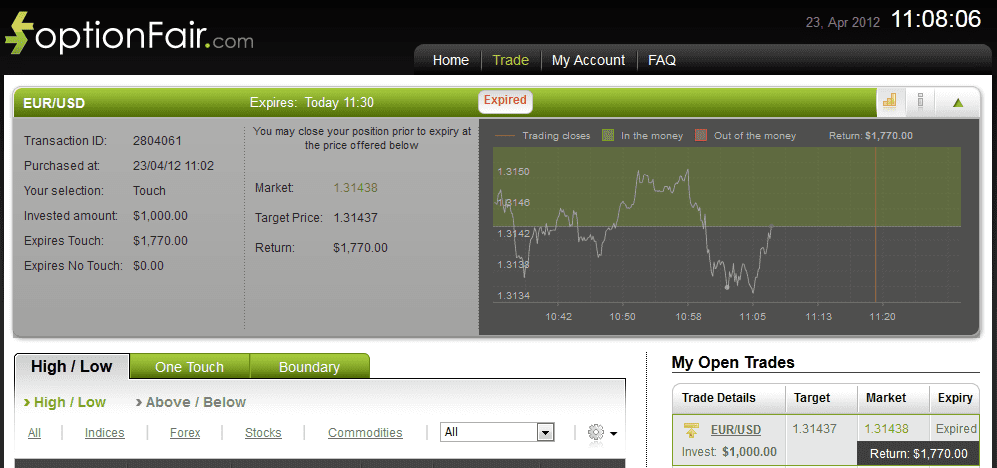This screenshot has height=468, width=997.
Task: Click the green In the money legend square
Action: pyautogui.click(x=608, y=135)
